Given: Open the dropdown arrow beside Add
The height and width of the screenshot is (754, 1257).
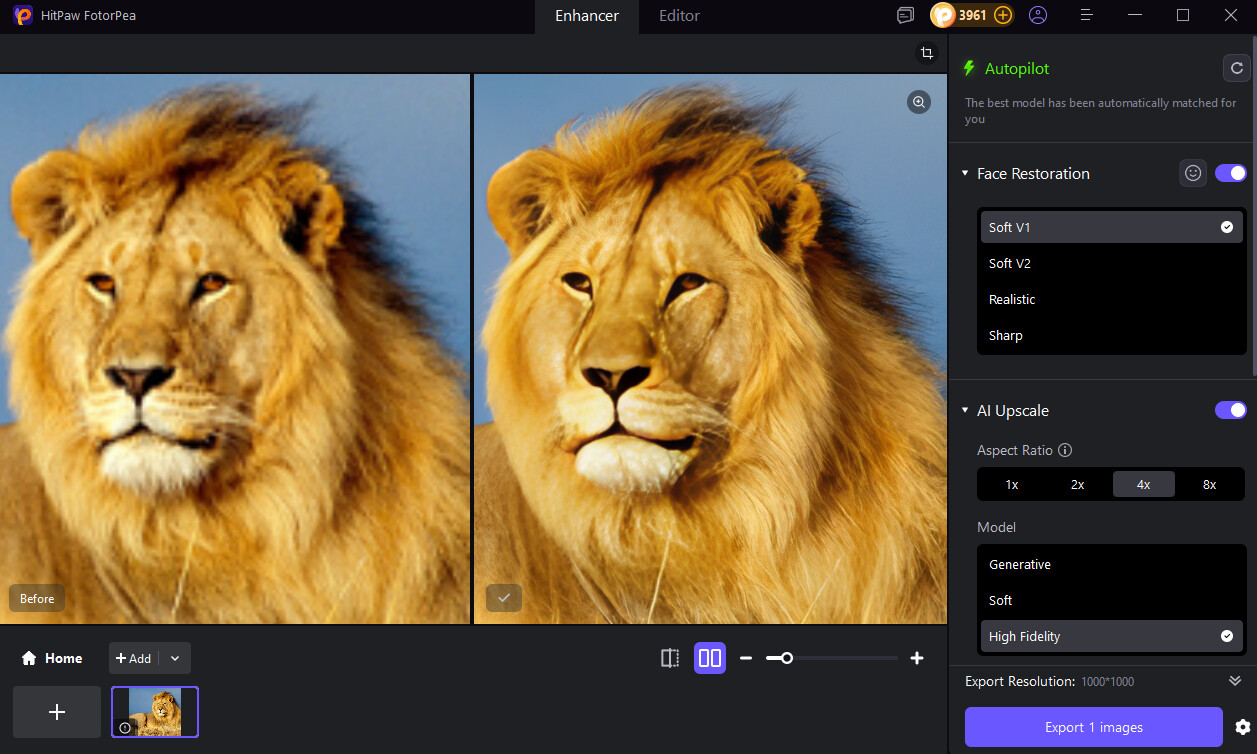Looking at the screenshot, I should 175,658.
